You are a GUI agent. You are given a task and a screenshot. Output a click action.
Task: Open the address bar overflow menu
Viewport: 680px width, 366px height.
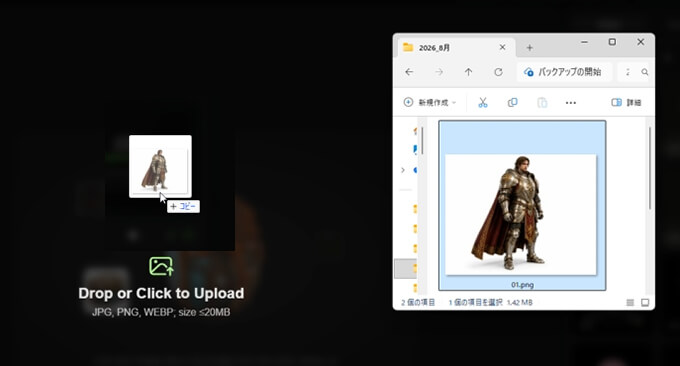point(628,72)
